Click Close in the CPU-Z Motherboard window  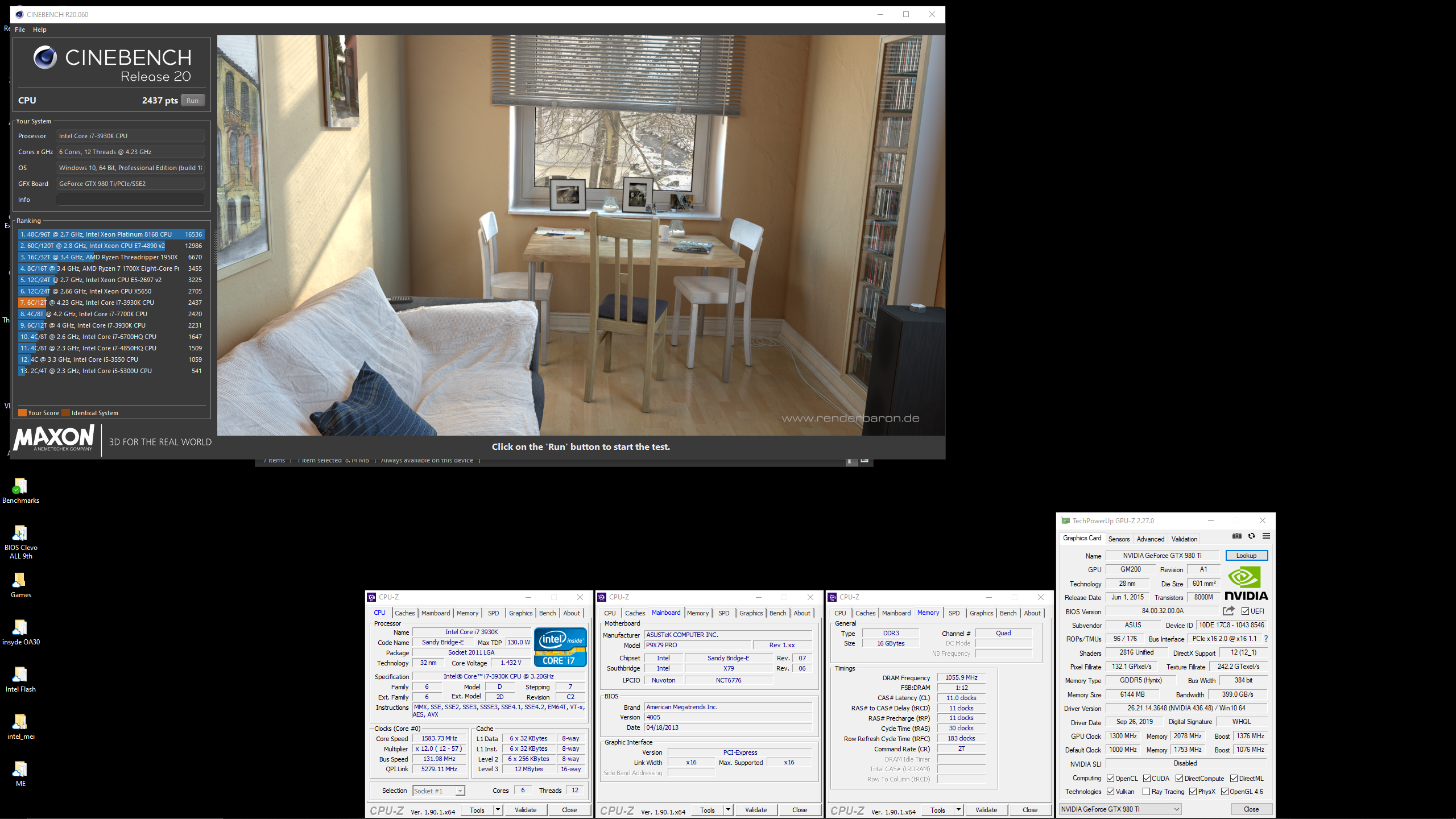(800, 809)
